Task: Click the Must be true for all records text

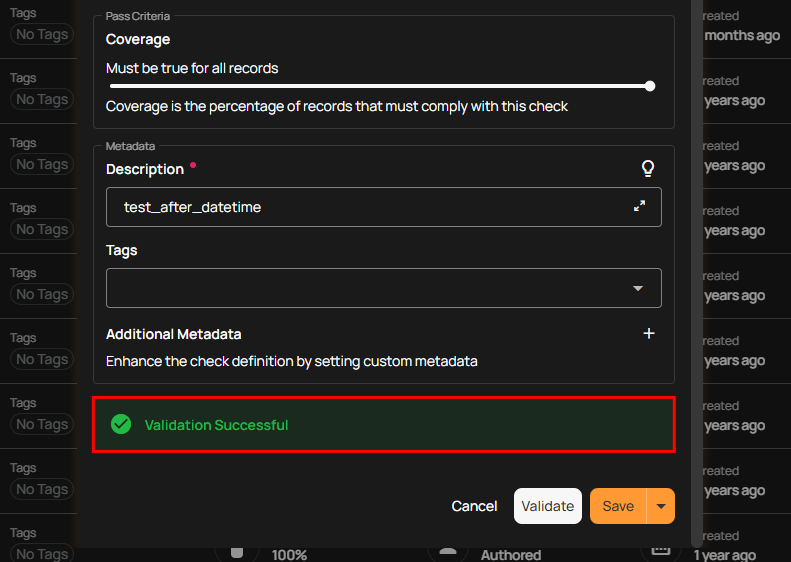Action: pos(192,68)
